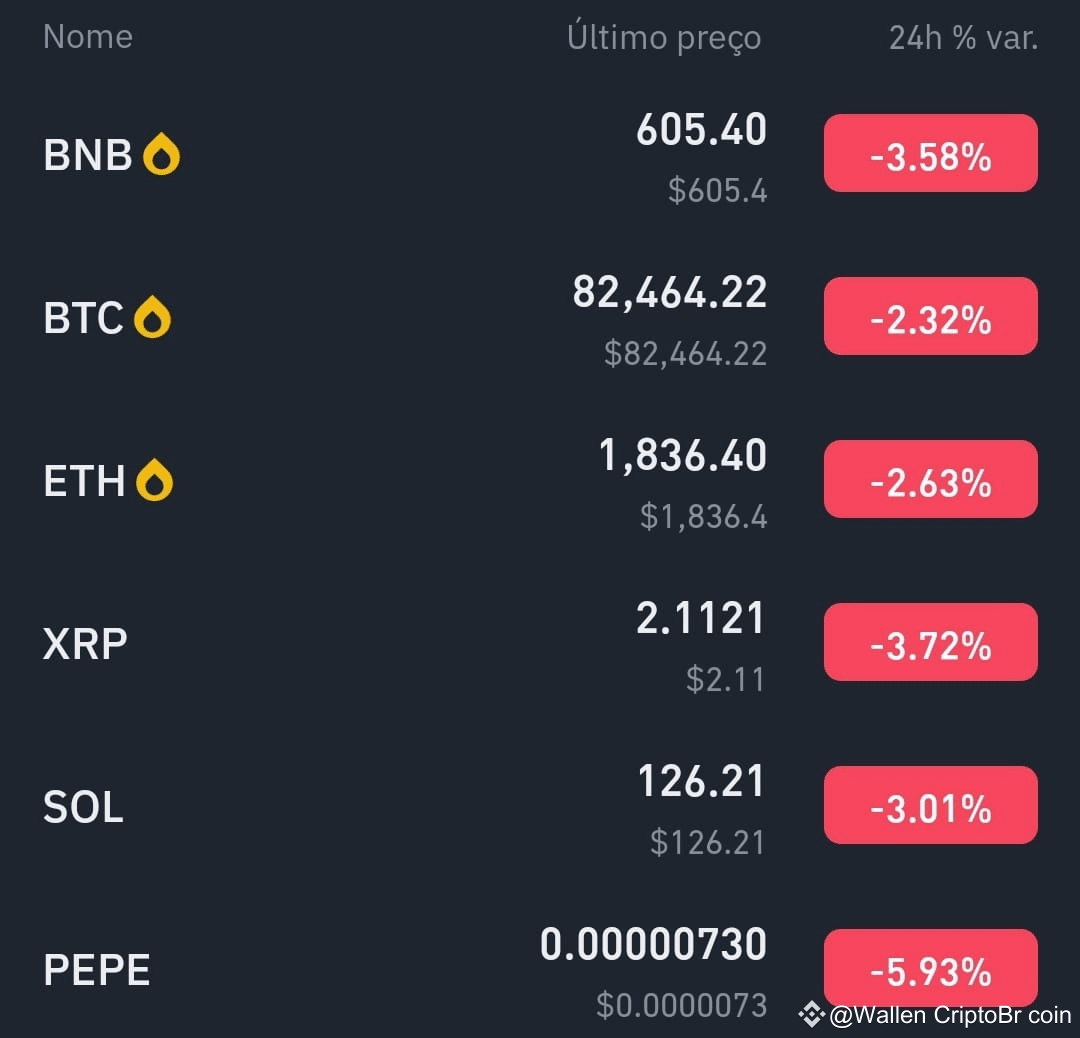Toggle the ETH -2.63% change badge
1080x1038 pixels.
point(931,479)
